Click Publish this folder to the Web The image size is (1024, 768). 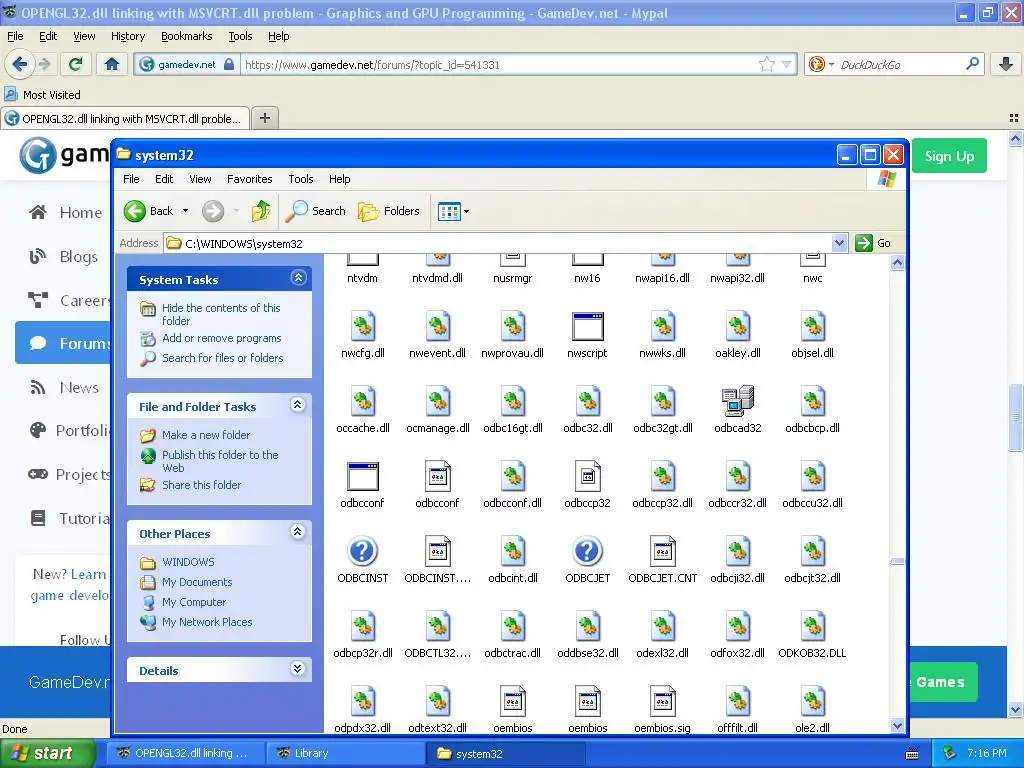[x=220, y=461]
